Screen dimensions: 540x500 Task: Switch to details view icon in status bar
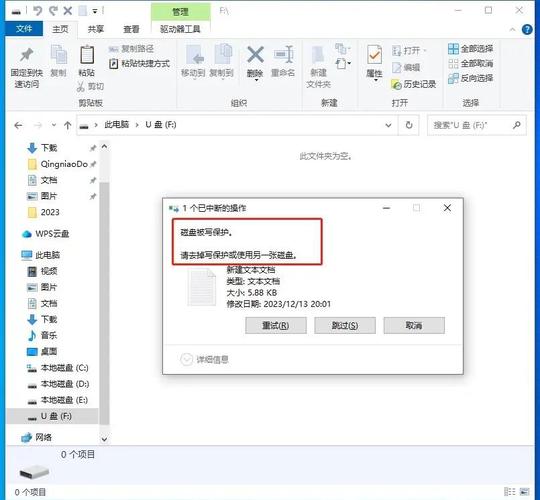click(509, 492)
